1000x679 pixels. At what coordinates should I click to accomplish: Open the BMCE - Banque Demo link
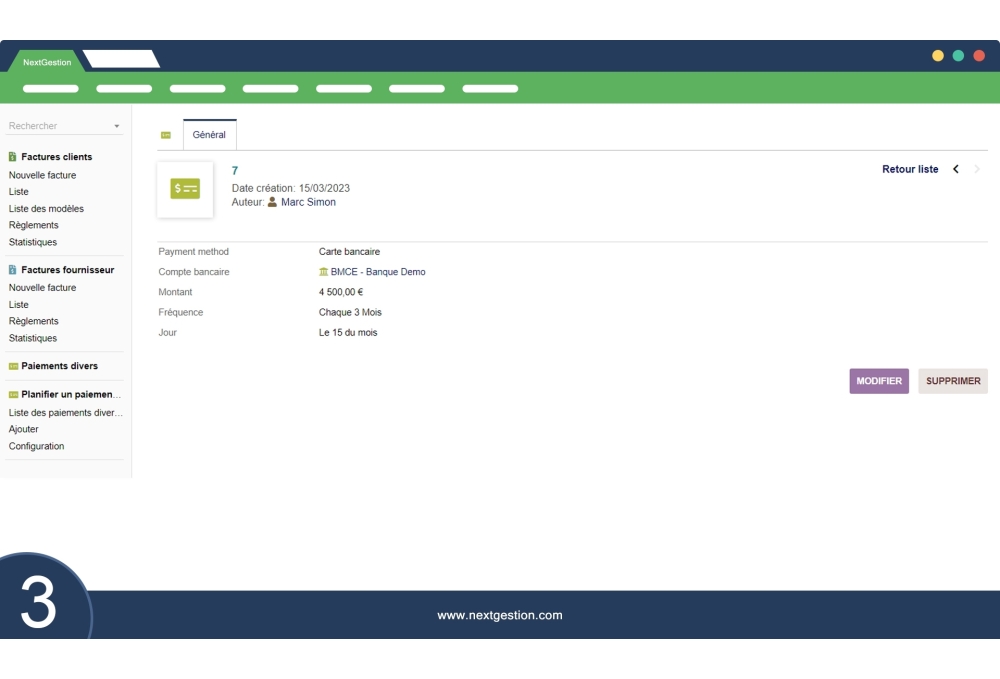click(x=378, y=272)
